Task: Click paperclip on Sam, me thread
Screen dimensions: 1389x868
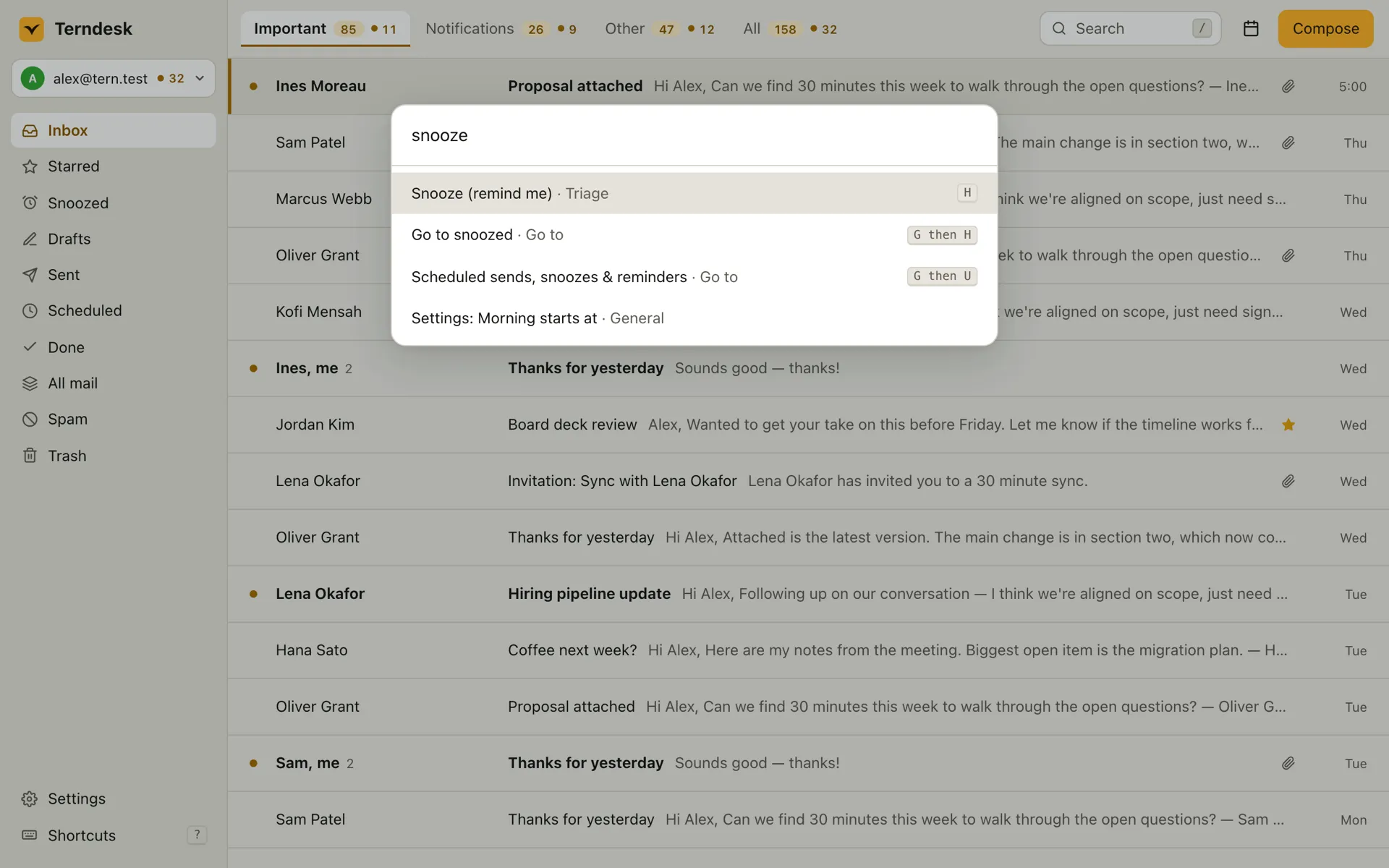Action: [1288, 764]
